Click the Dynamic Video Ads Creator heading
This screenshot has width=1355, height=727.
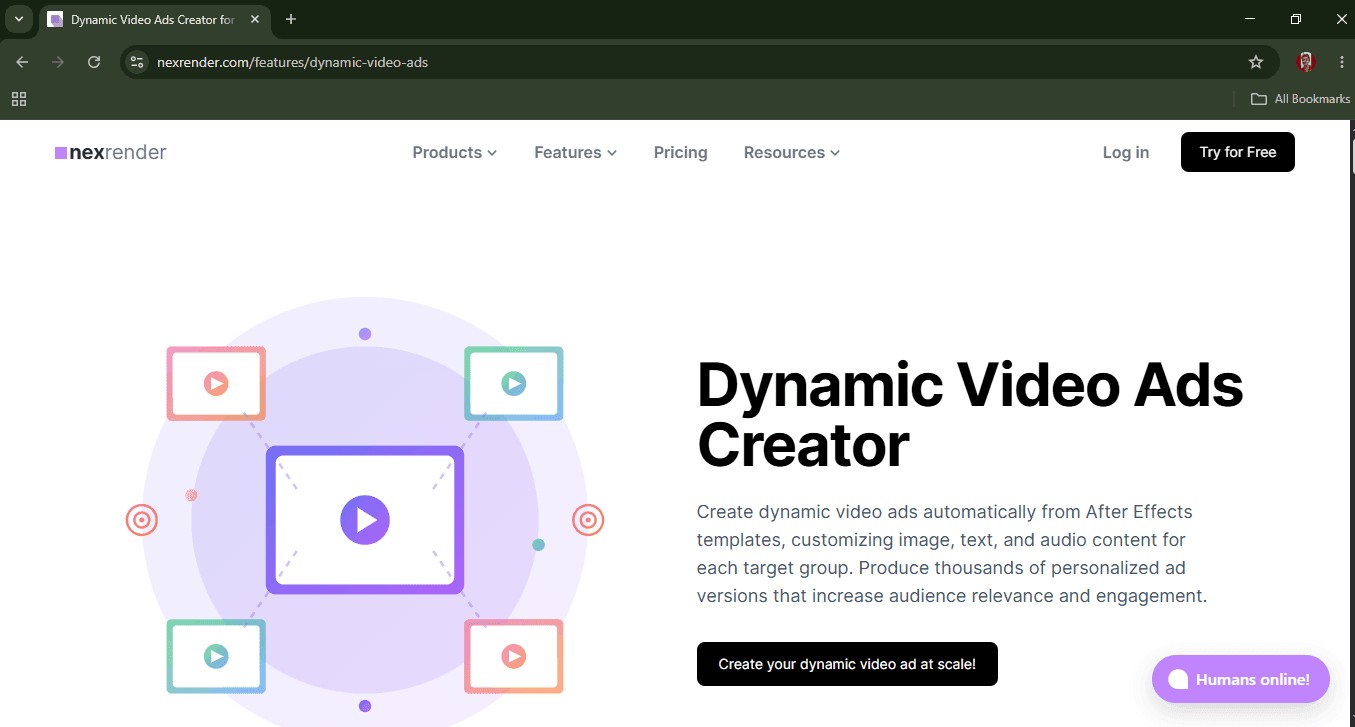pos(970,414)
